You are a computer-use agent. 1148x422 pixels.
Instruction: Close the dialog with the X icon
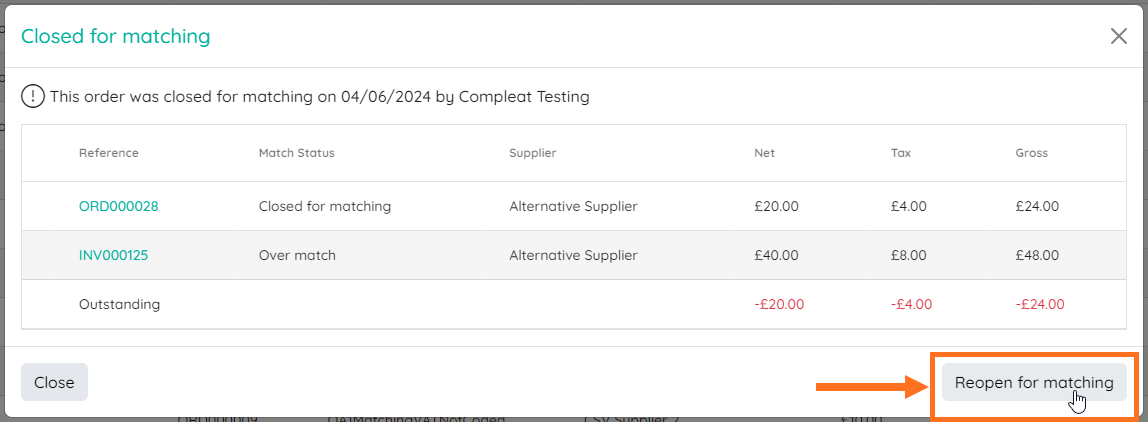point(1118,37)
